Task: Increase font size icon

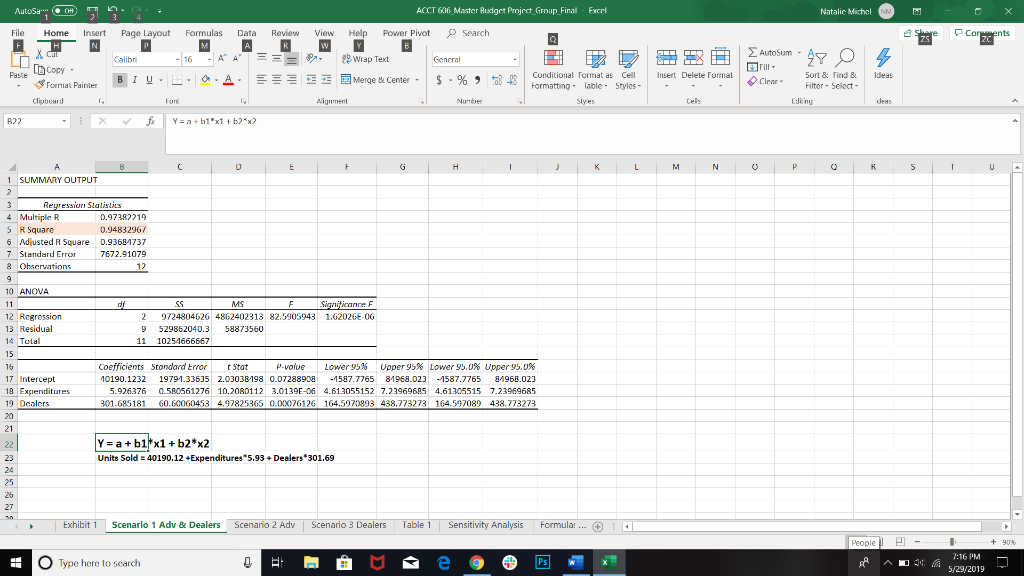Action: pos(222,59)
